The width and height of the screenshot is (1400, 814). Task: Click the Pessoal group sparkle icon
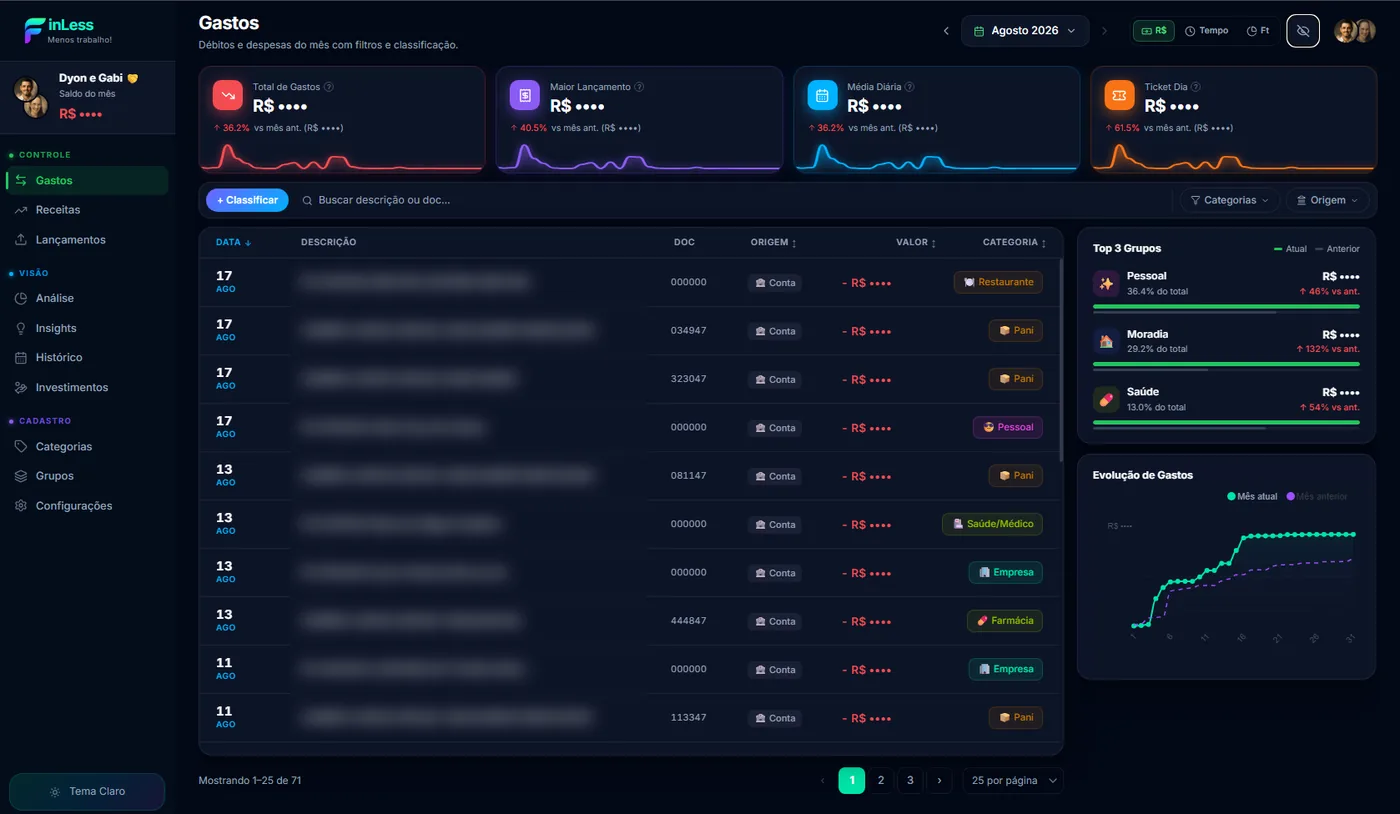click(x=1106, y=283)
